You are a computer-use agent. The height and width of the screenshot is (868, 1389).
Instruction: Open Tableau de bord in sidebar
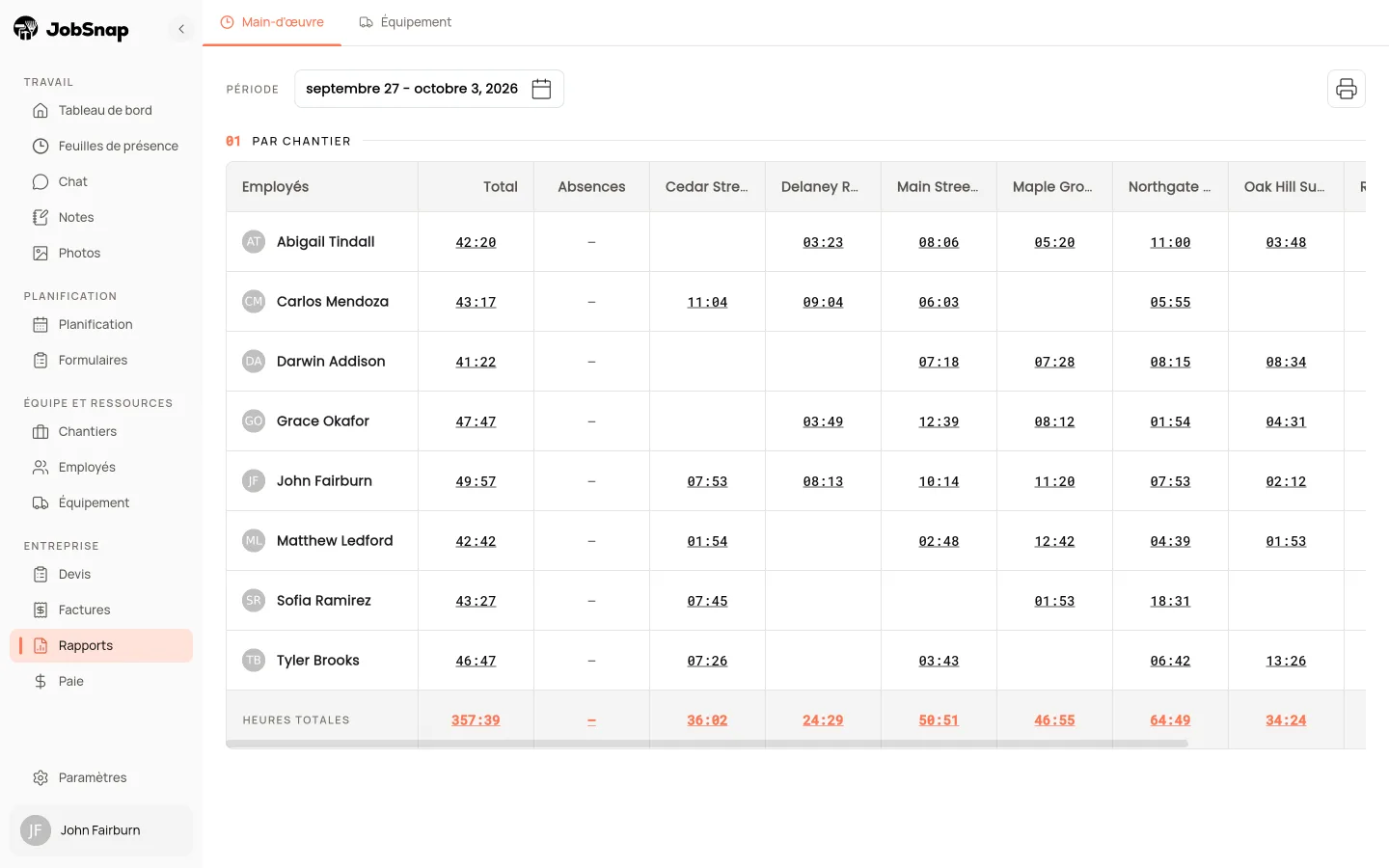click(101, 110)
